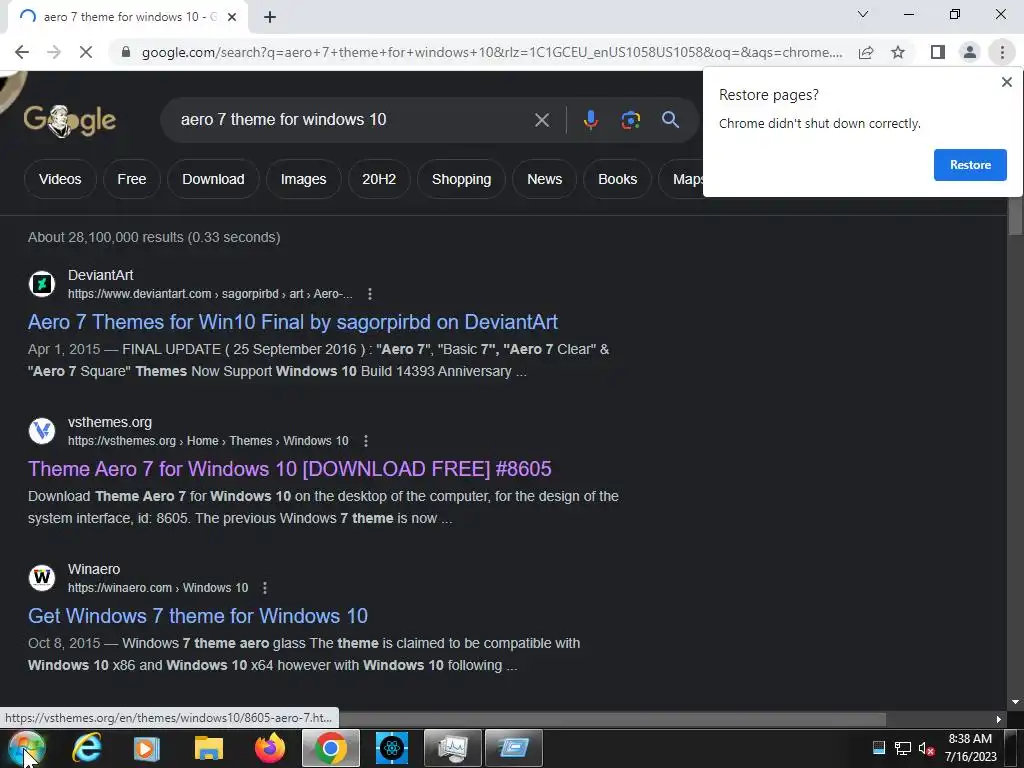Open more options for vsthemes.org result
This screenshot has height=768, width=1024.
366,441
